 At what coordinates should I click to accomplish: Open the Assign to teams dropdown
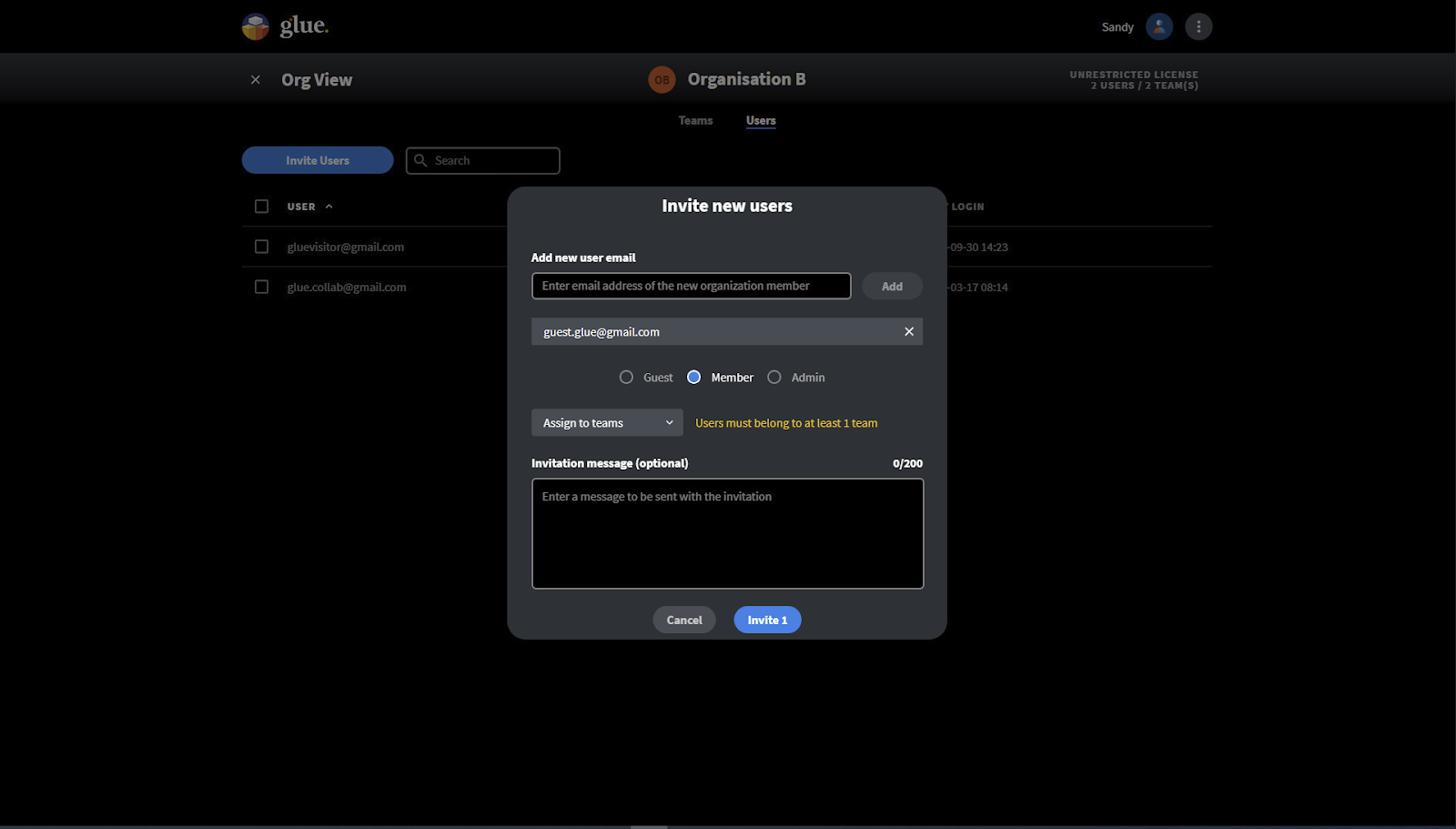click(x=607, y=422)
